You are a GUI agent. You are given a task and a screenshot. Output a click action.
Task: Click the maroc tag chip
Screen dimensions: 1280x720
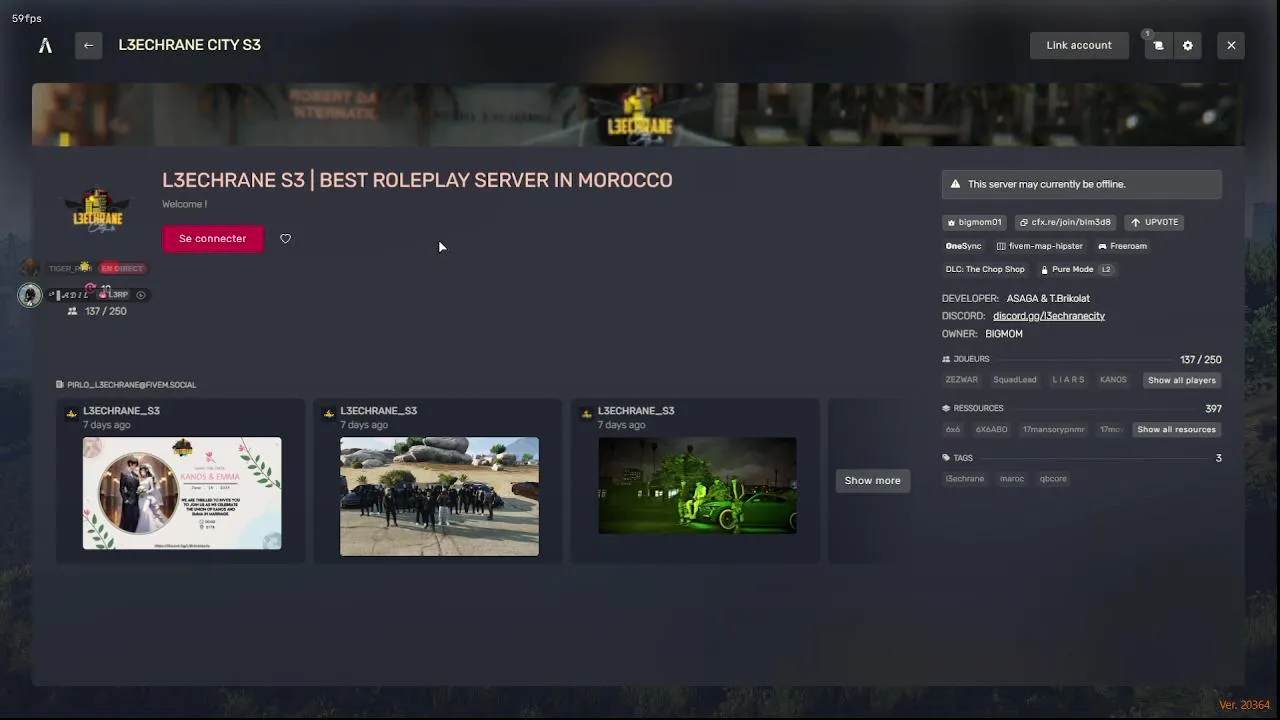tap(1012, 478)
